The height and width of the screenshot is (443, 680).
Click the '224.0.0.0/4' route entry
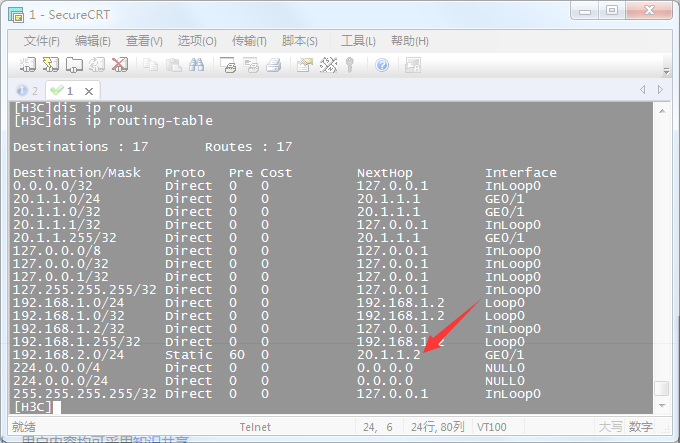pyautogui.click(x=56, y=368)
